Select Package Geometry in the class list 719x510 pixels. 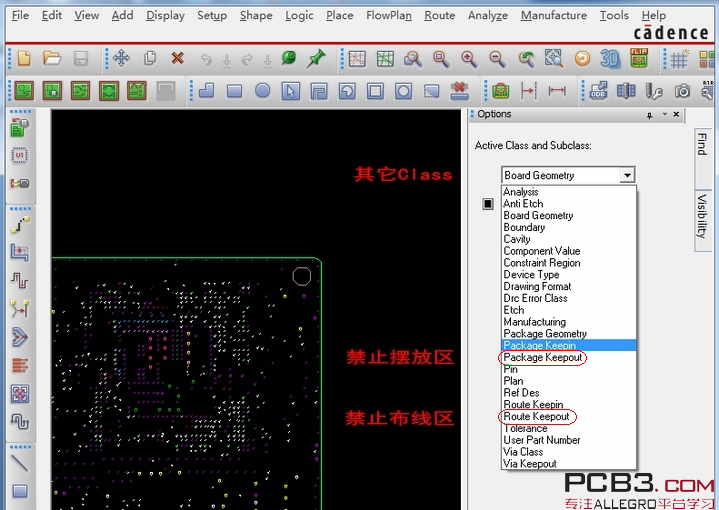[569, 334]
